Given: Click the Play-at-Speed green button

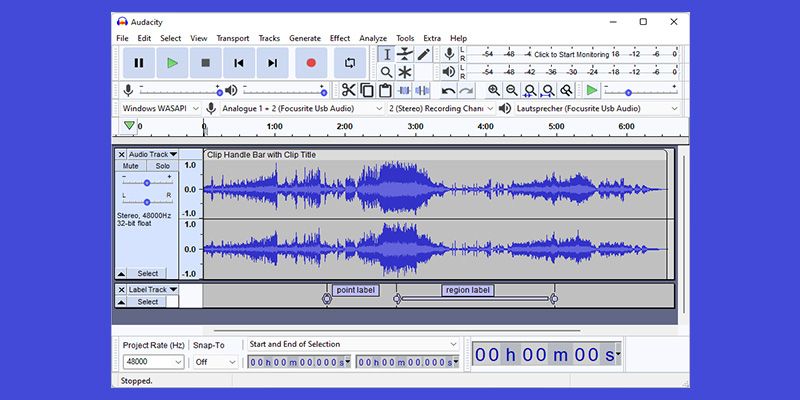Looking at the screenshot, I should pyautogui.click(x=592, y=90).
